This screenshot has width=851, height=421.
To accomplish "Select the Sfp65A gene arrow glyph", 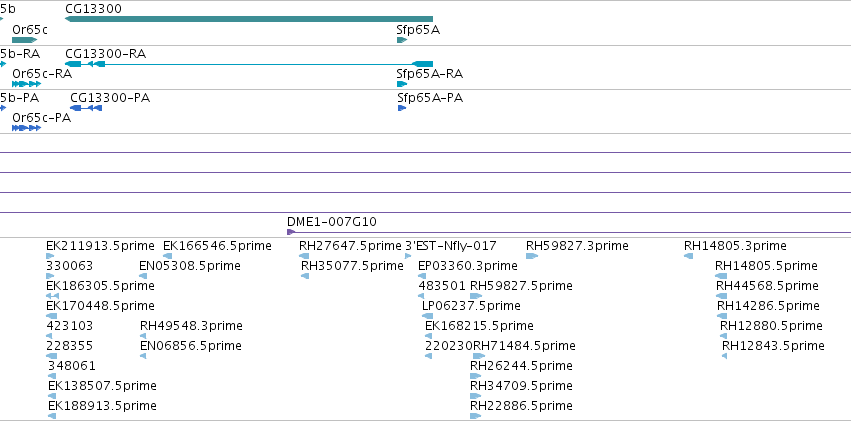I will 402,40.
